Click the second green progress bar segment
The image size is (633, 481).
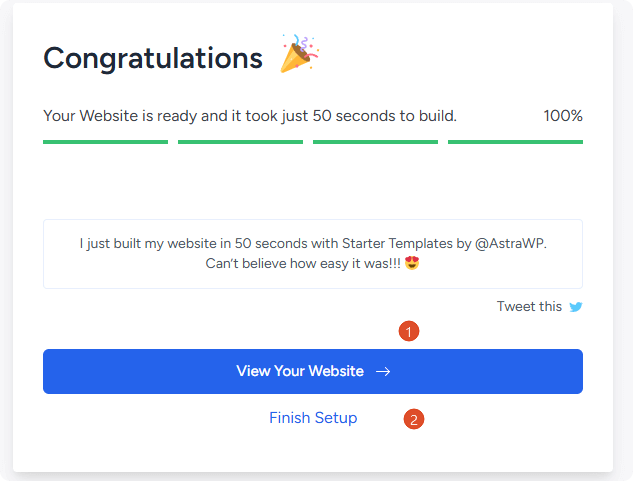(240, 142)
